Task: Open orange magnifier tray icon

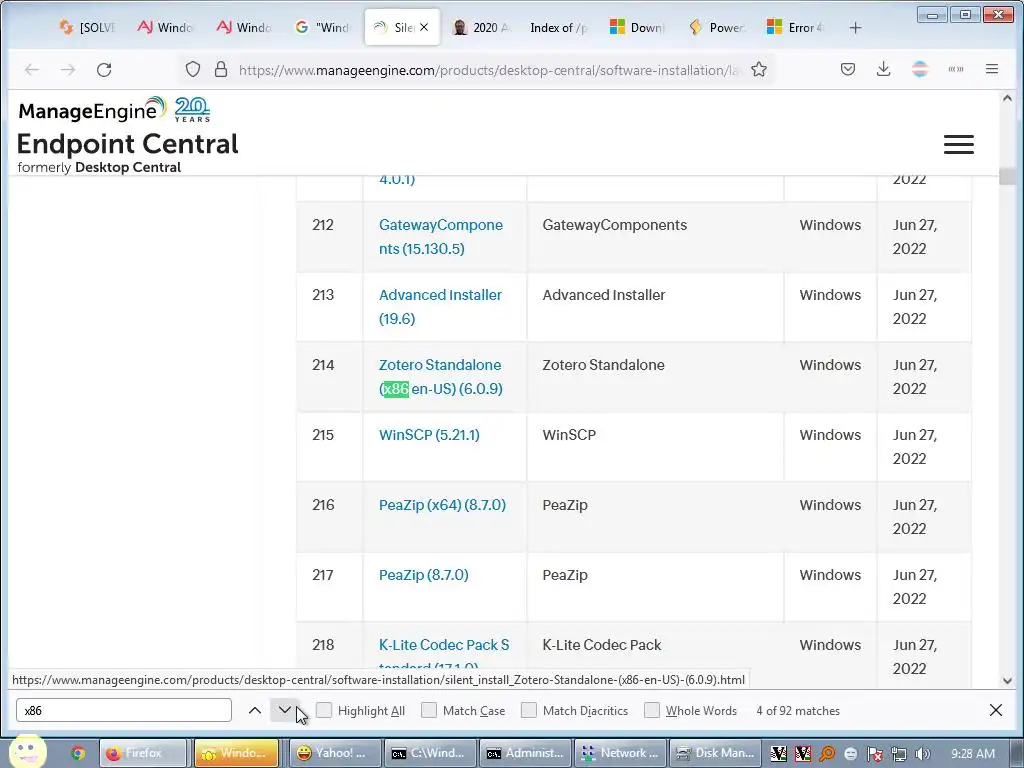Action: click(827, 754)
